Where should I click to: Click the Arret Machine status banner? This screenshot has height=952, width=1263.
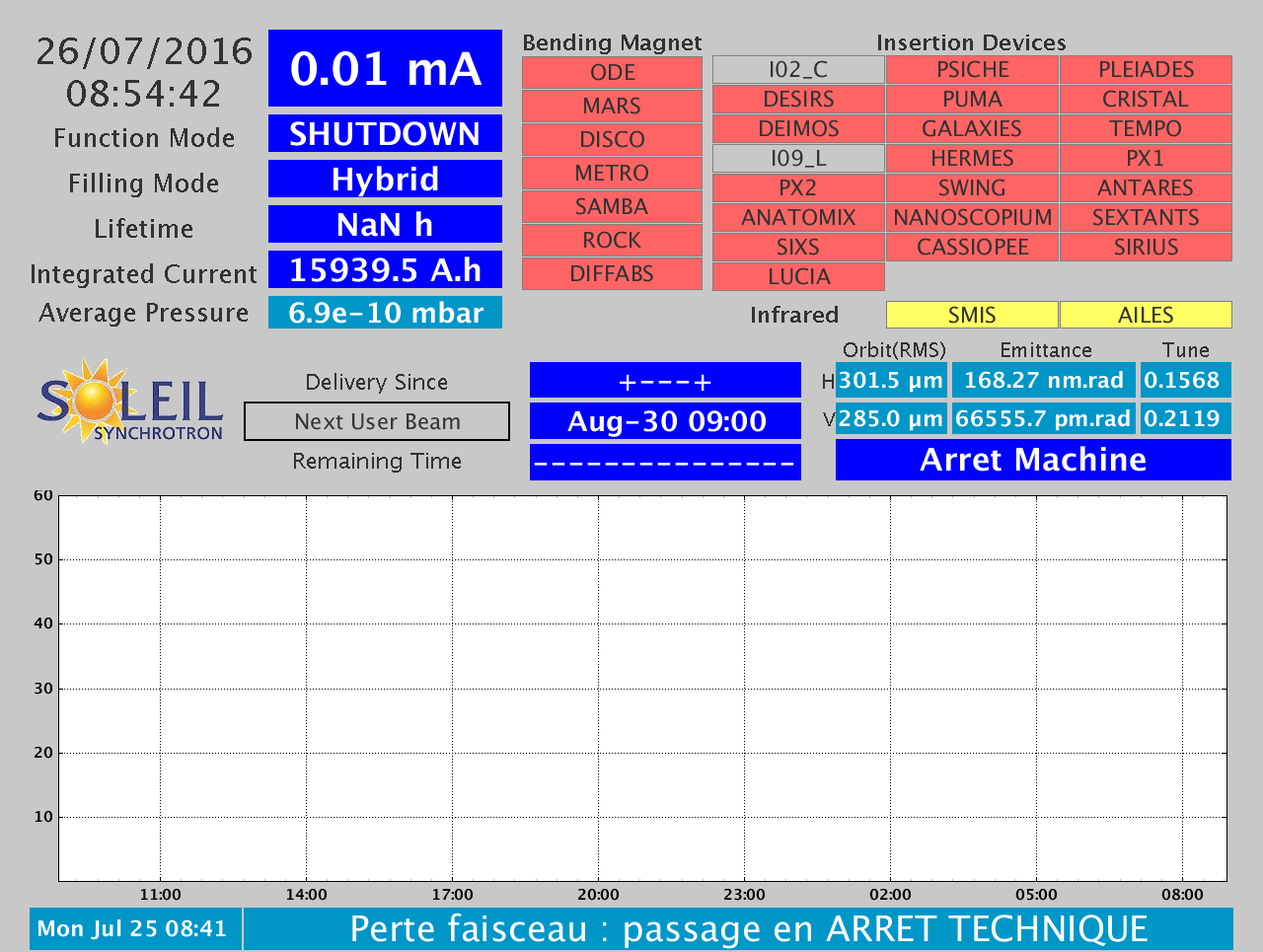(1033, 460)
